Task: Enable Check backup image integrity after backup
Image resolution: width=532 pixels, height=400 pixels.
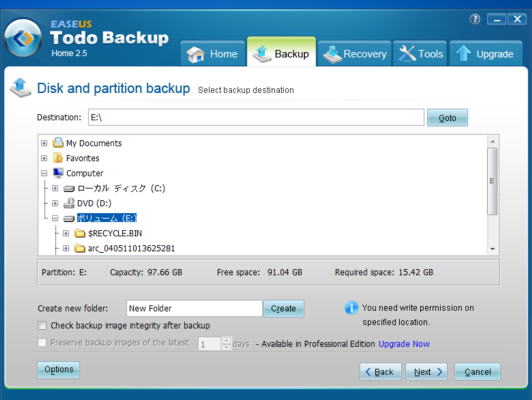Action: [x=42, y=325]
